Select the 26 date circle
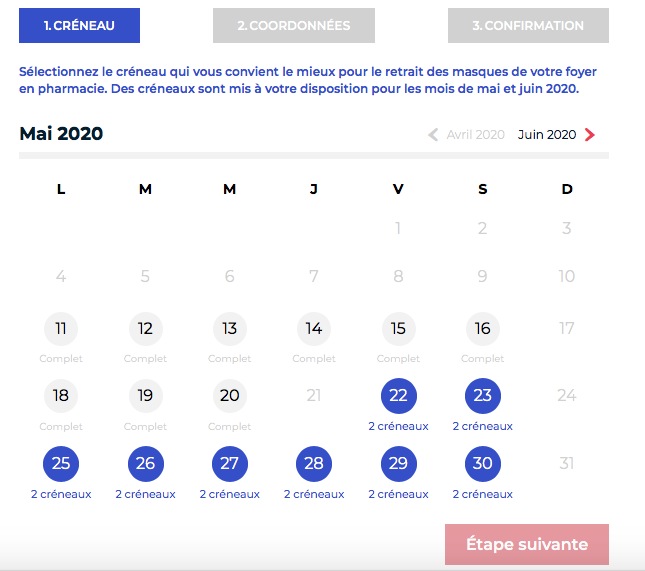This screenshot has height=571, width=645. (x=145, y=463)
